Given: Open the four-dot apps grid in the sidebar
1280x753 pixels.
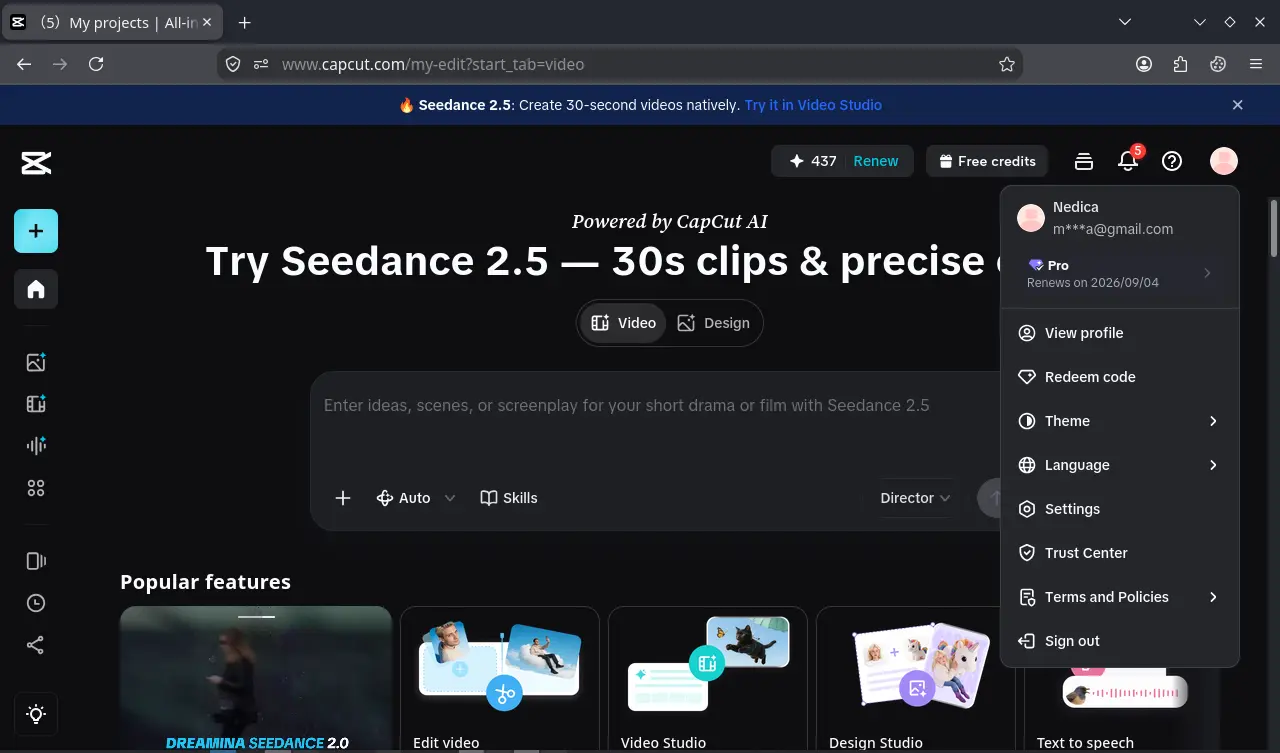Looking at the screenshot, I should pyautogui.click(x=36, y=488).
